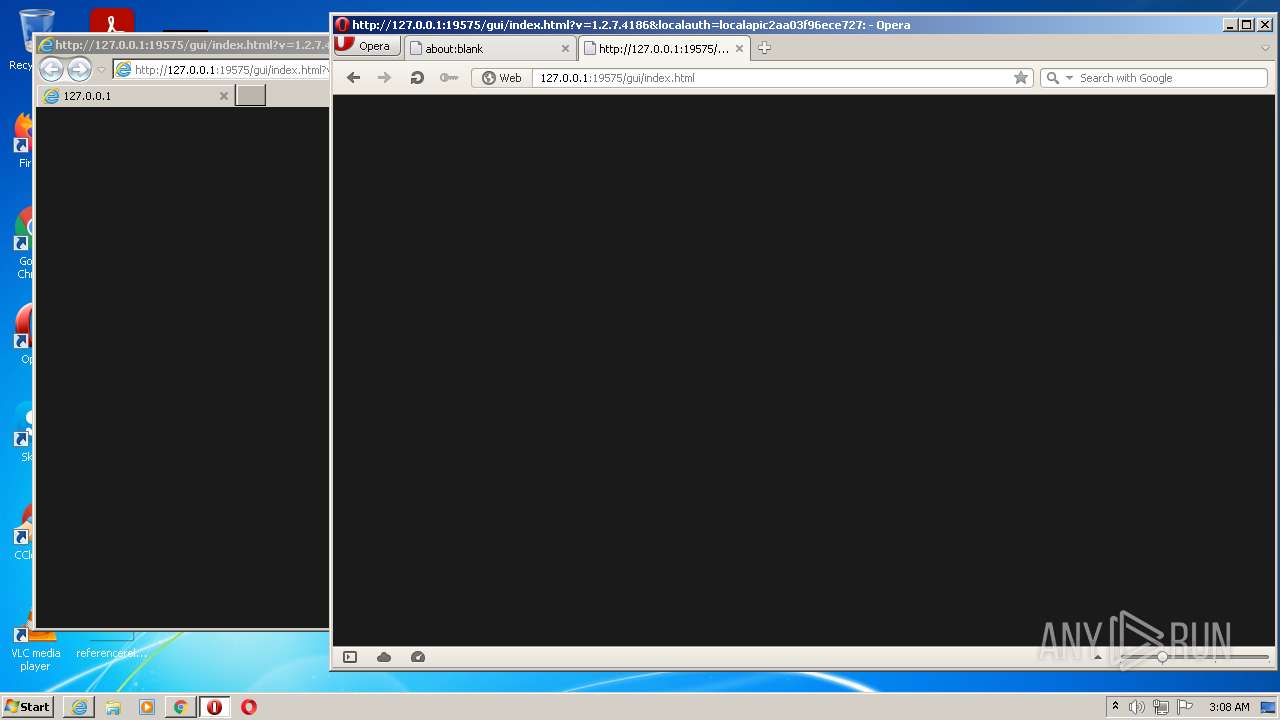The image size is (1280, 720).
Task: Toggle Opera panels button in status bar
Action: coord(350,657)
